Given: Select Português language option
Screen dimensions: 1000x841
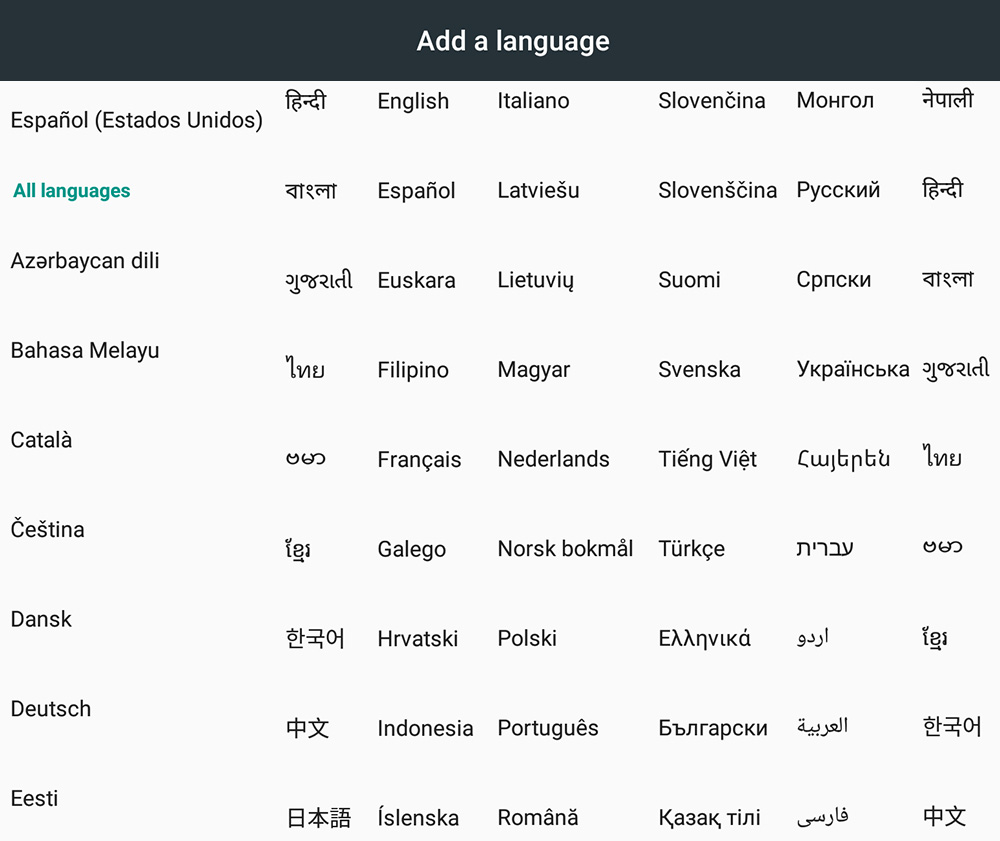Looking at the screenshot, I should pos(548,728).
